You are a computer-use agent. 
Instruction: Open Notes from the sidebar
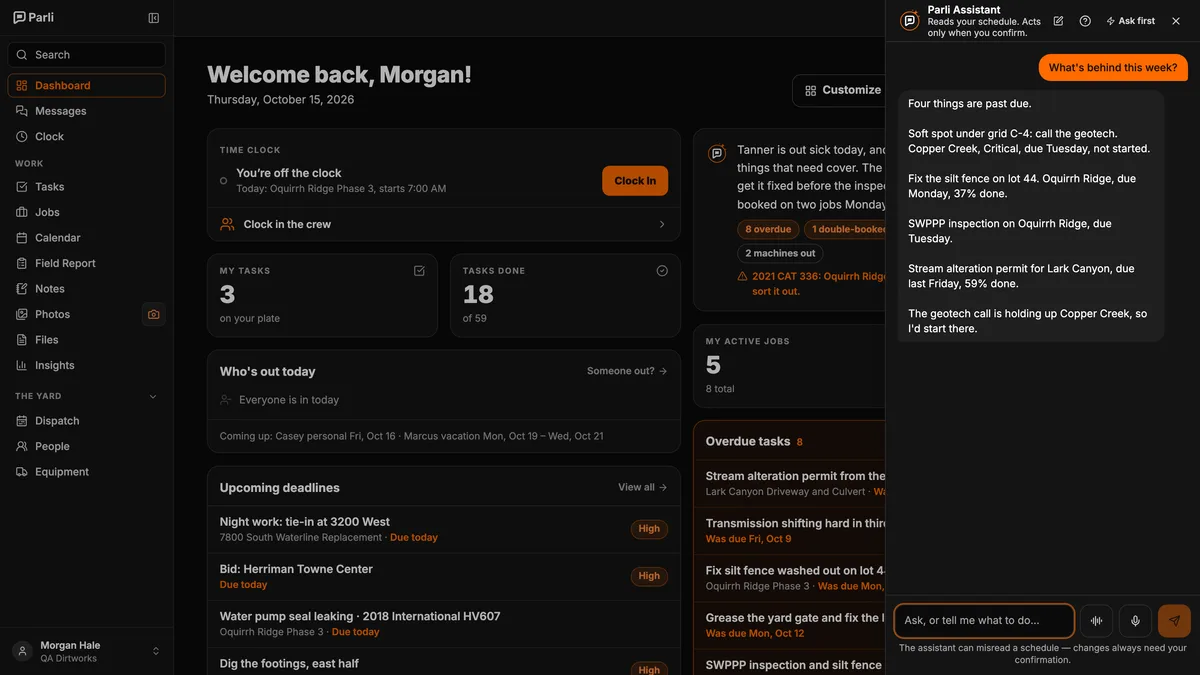tap(86, 289)
